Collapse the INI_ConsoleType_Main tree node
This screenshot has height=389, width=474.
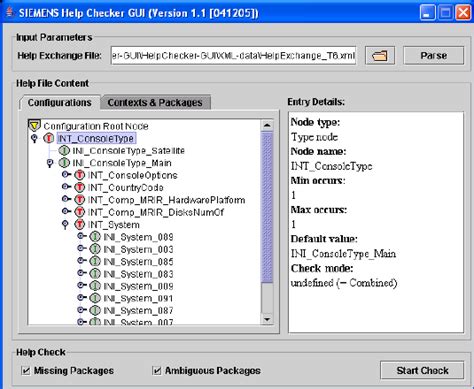(50, 163)
